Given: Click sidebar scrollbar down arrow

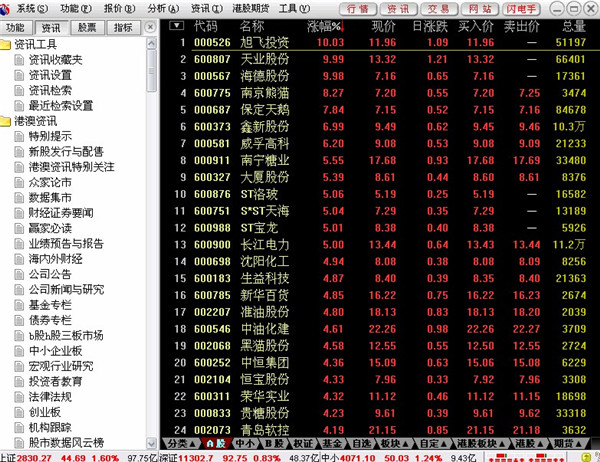Looking at the screenshot, I should pos(152,444).
